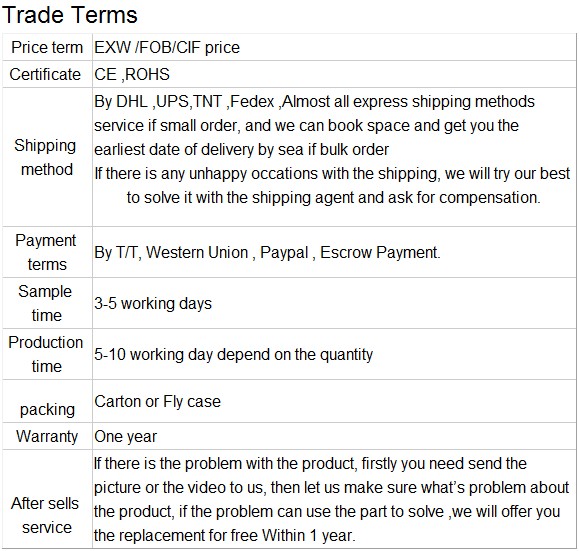Click the 'earliest date of delivery by sea' line
Image resolution: width=579 pixels, height=551 pixels.
[x=241, y=150]
